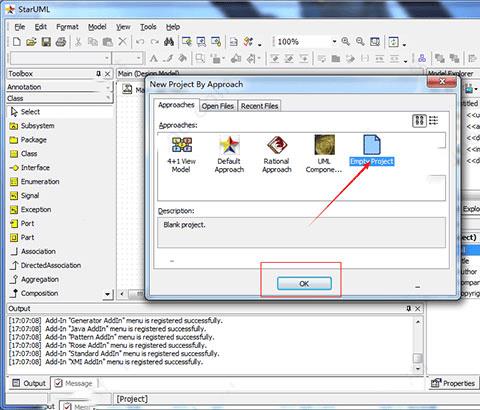Open the Format menu

point(67,27)
